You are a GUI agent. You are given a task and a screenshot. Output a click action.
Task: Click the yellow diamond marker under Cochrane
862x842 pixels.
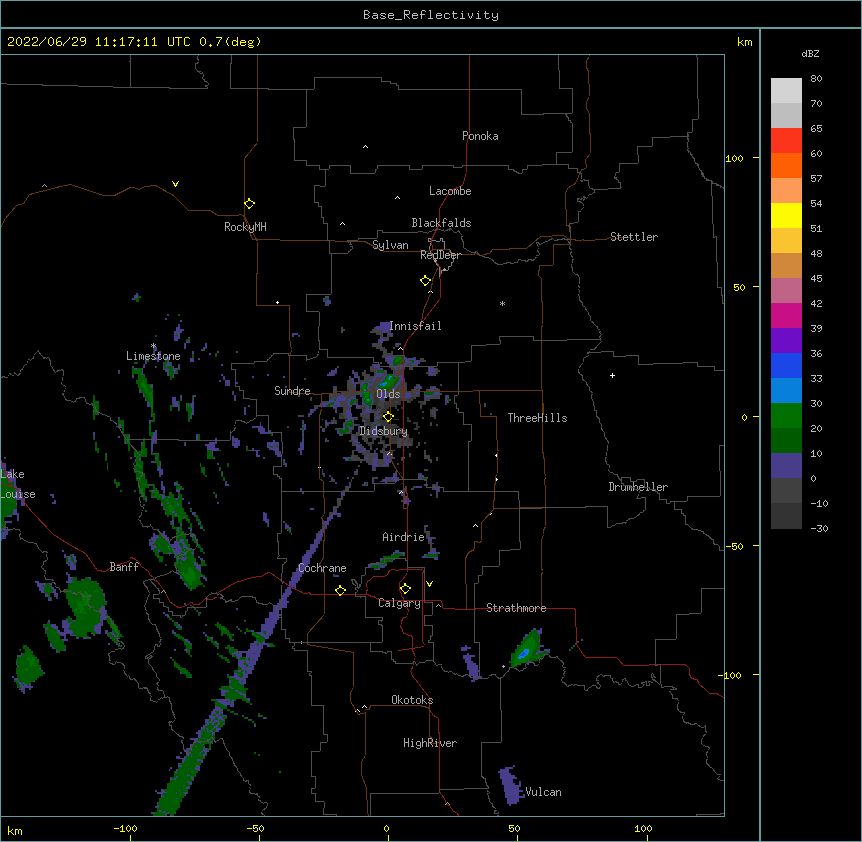340,590
